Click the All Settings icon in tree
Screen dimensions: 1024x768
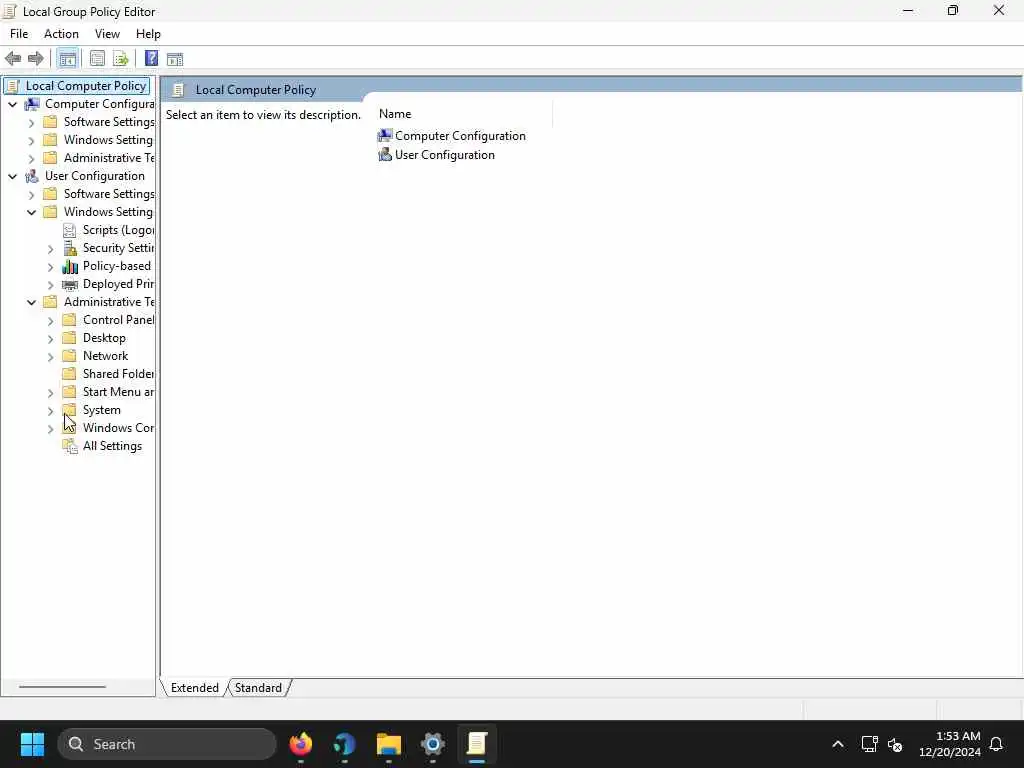click(x=69, y=446)
